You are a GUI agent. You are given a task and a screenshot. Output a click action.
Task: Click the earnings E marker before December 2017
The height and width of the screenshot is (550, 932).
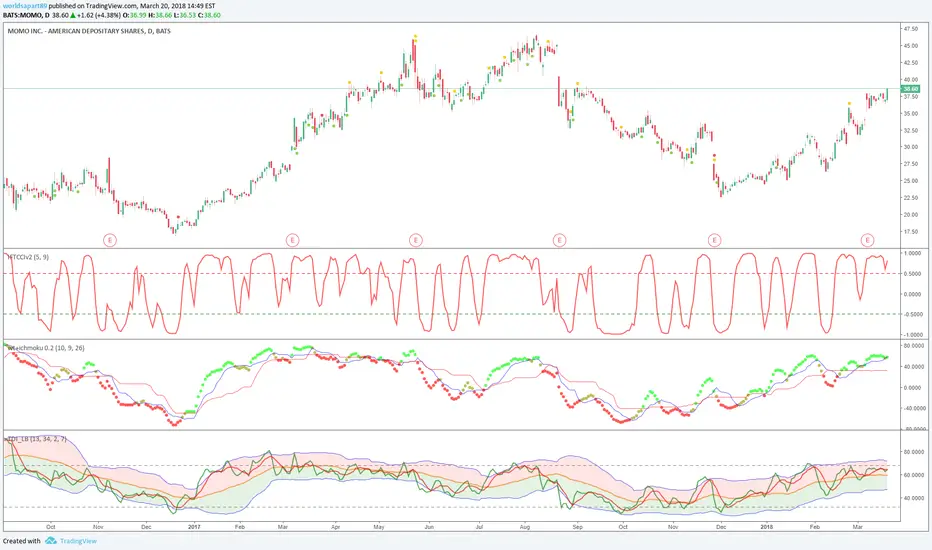[x=714, y=240]
